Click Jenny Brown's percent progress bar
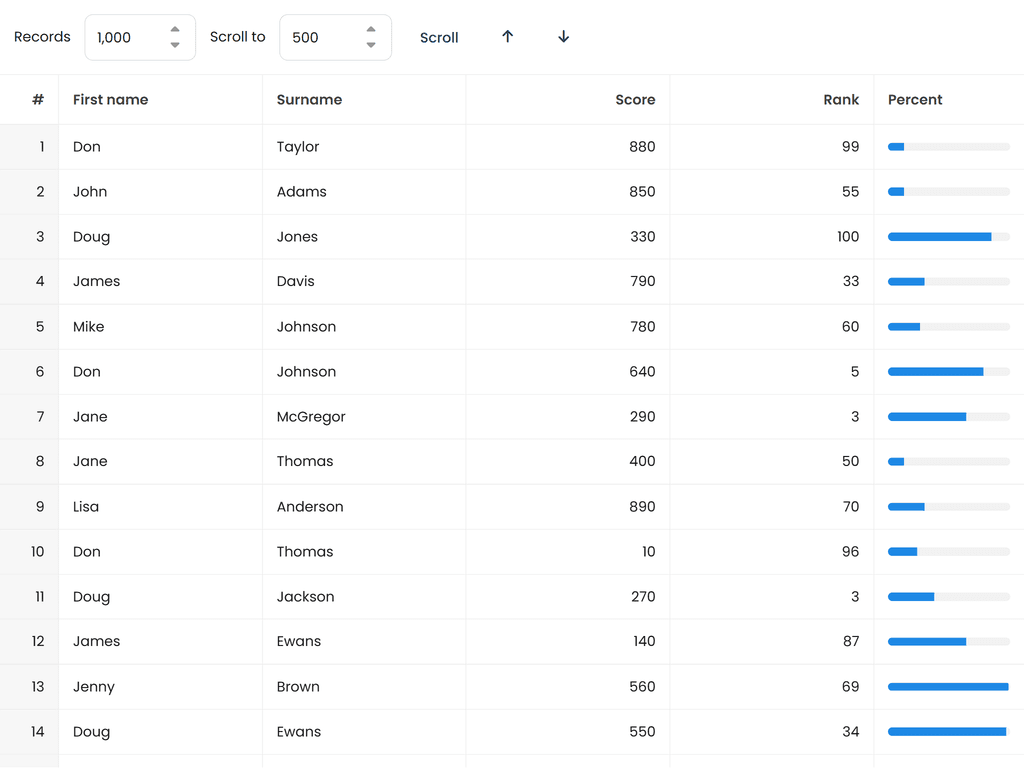1024x768 pixels. (x=946, y=686)
